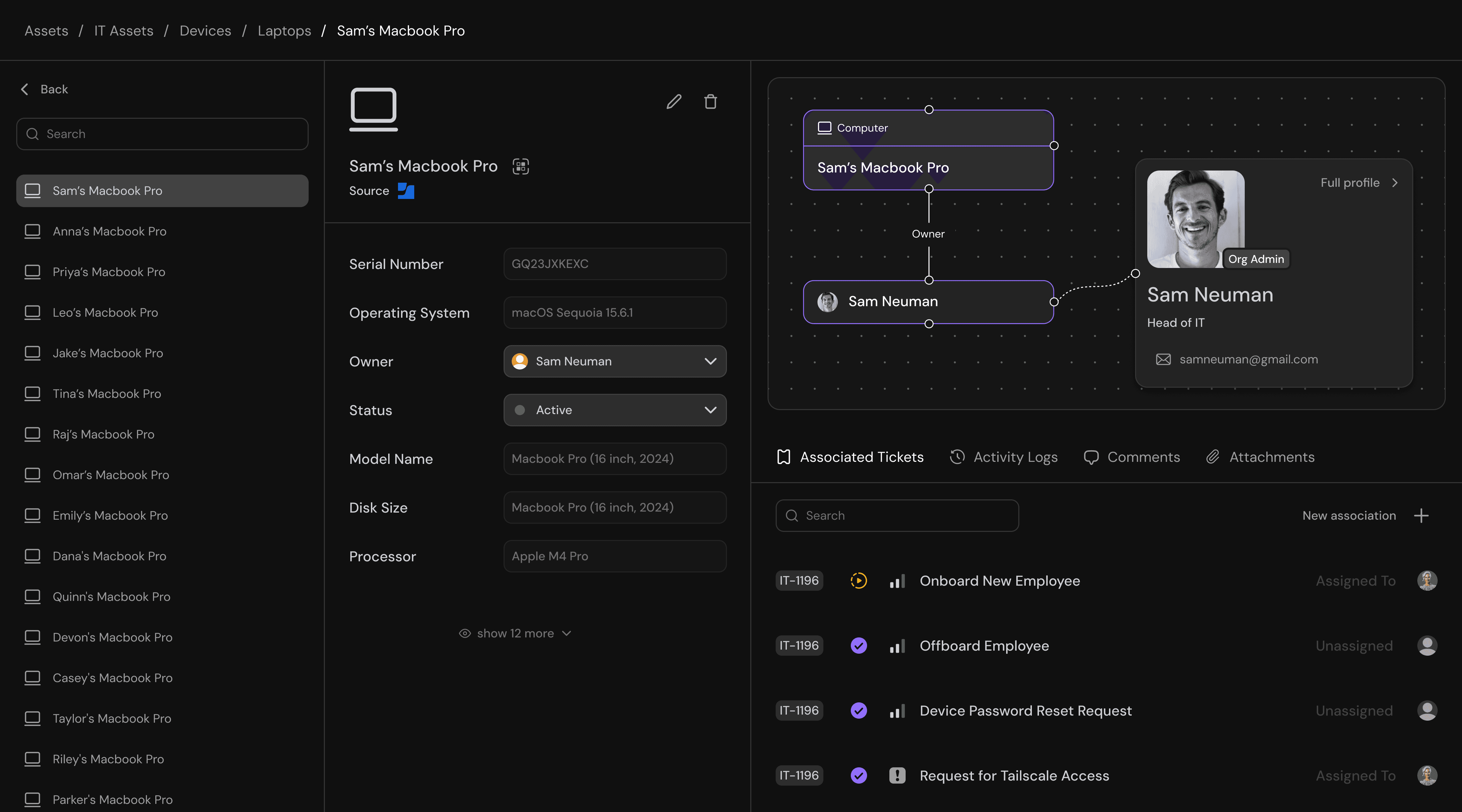Click urgent exclamation icon on Tailscale ticket

(897, 775)
